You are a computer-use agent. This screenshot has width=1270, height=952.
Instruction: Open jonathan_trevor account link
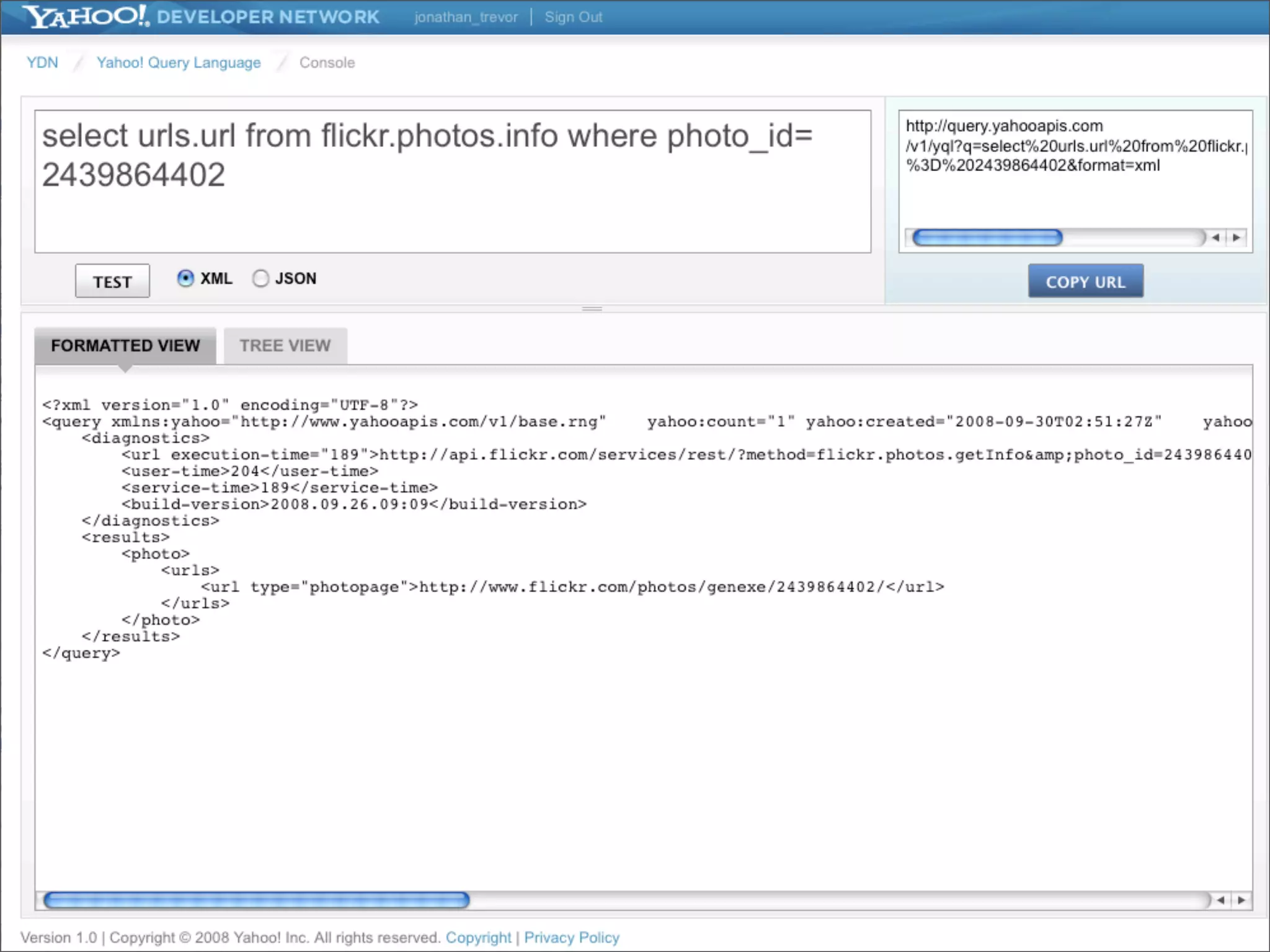pos(466,17)
